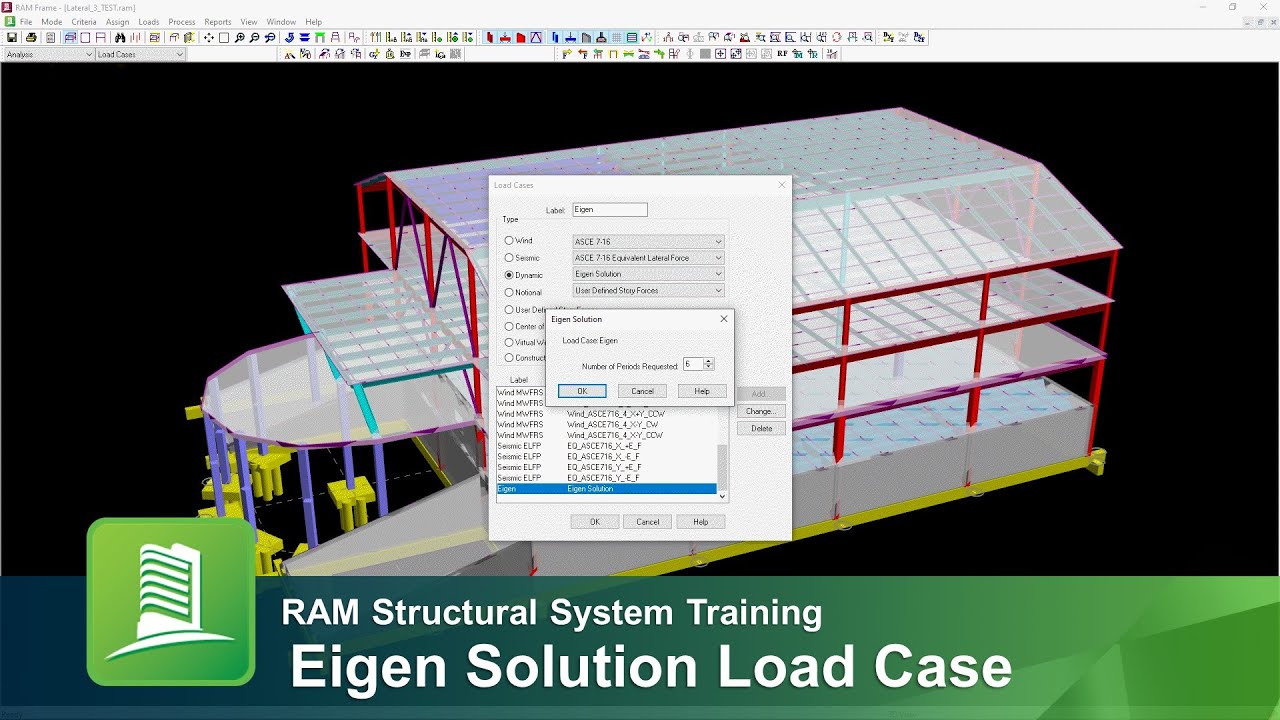1280x720 pixels.
Task: Click the Change... button in Load Cases
Action: pos(761,411)
